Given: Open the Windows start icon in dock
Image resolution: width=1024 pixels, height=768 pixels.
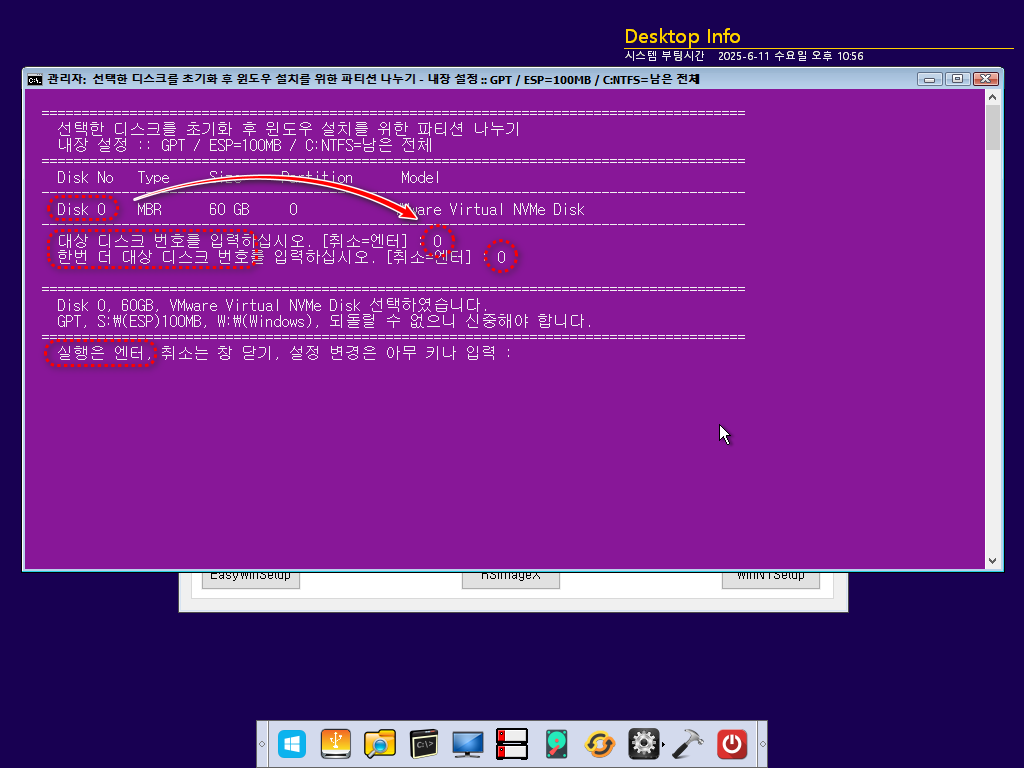Looking at the screenshot, I should pos(292,744).
